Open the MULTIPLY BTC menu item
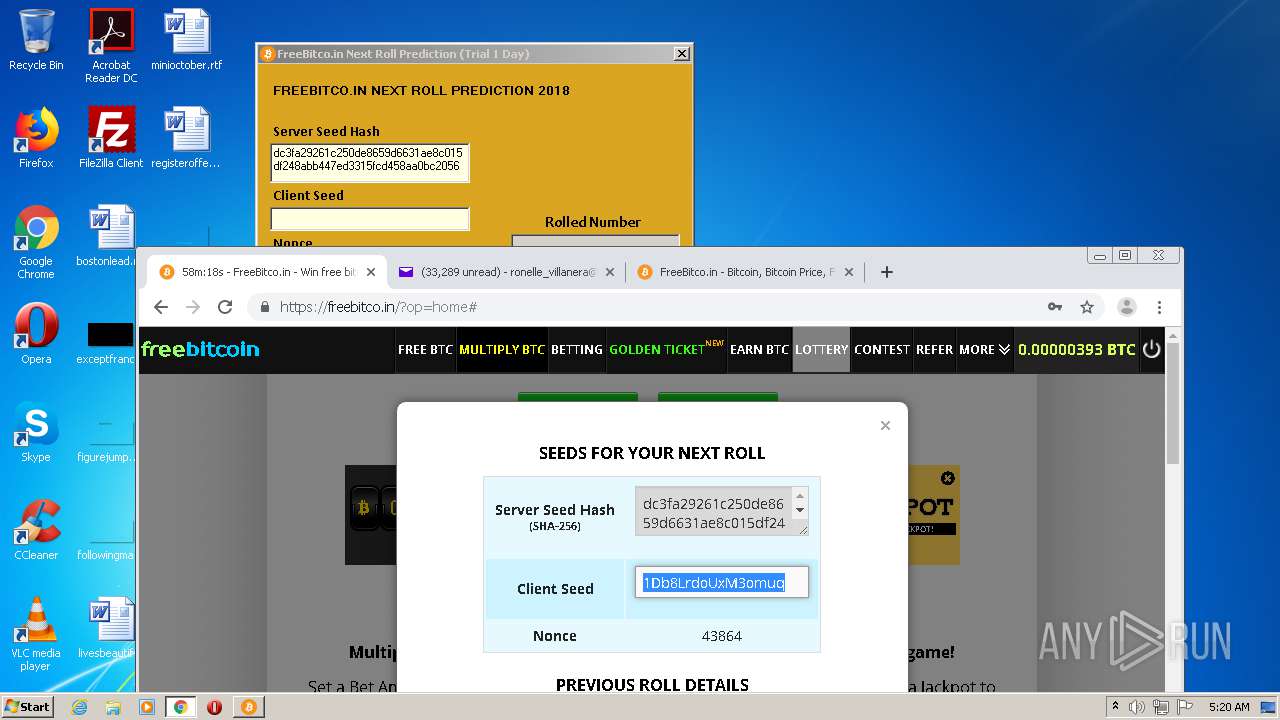Viewport: 1280px width, 720px height. [x=502, y=350]
